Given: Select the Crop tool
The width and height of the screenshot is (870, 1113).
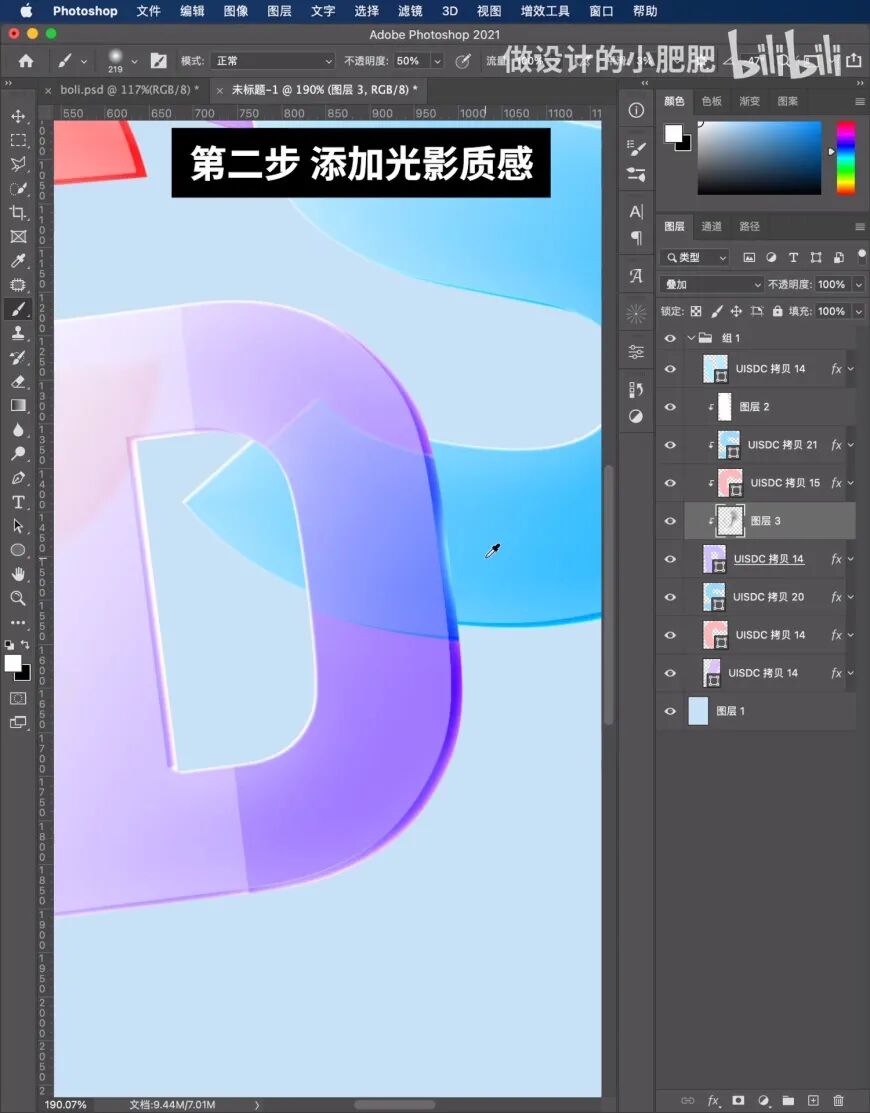Looking at the screenshot, I should [x=18, y=212].
